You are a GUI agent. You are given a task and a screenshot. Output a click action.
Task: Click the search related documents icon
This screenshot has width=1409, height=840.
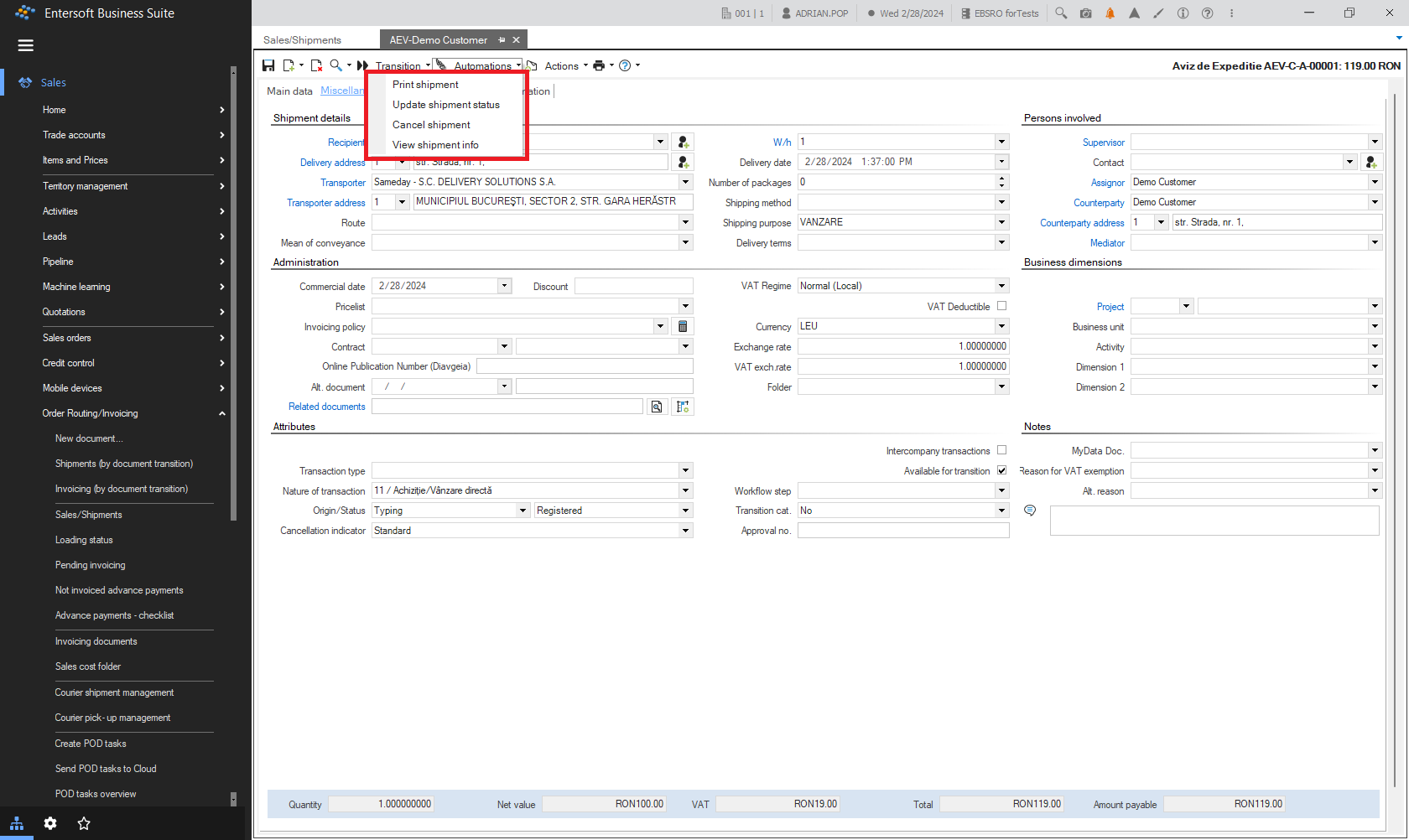coord(657,407)
